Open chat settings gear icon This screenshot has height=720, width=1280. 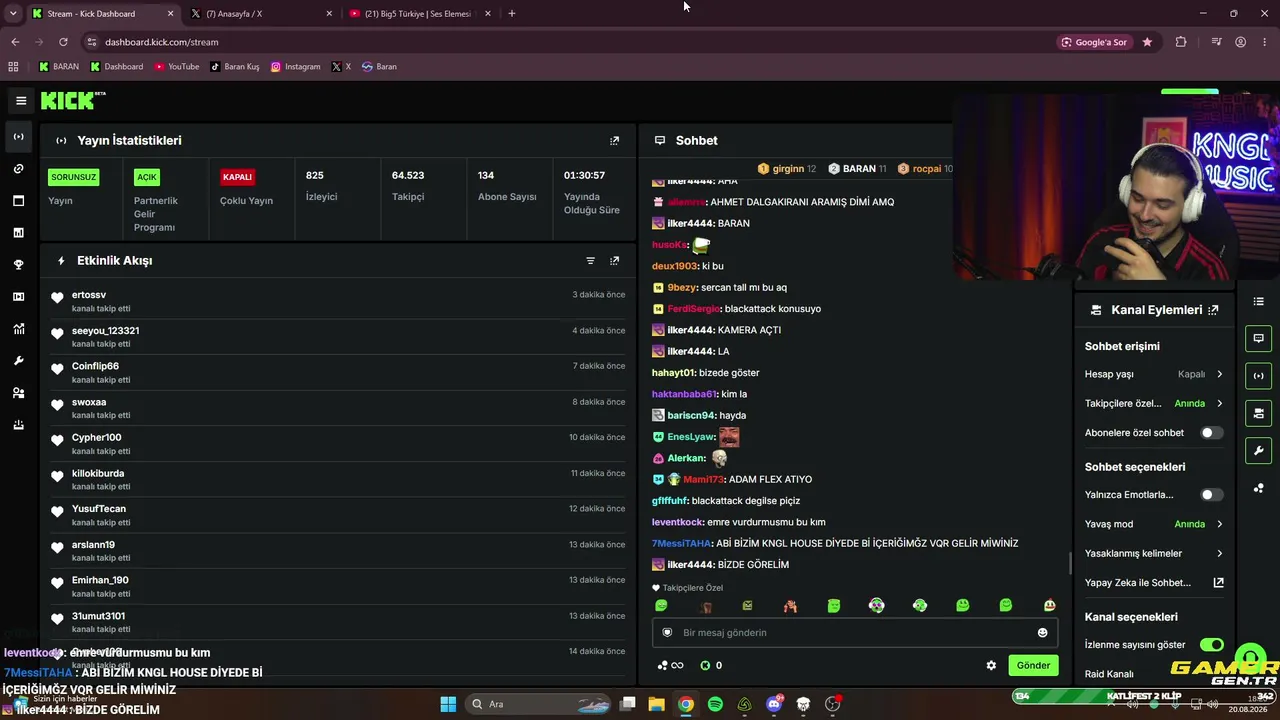tap(991, 666)
